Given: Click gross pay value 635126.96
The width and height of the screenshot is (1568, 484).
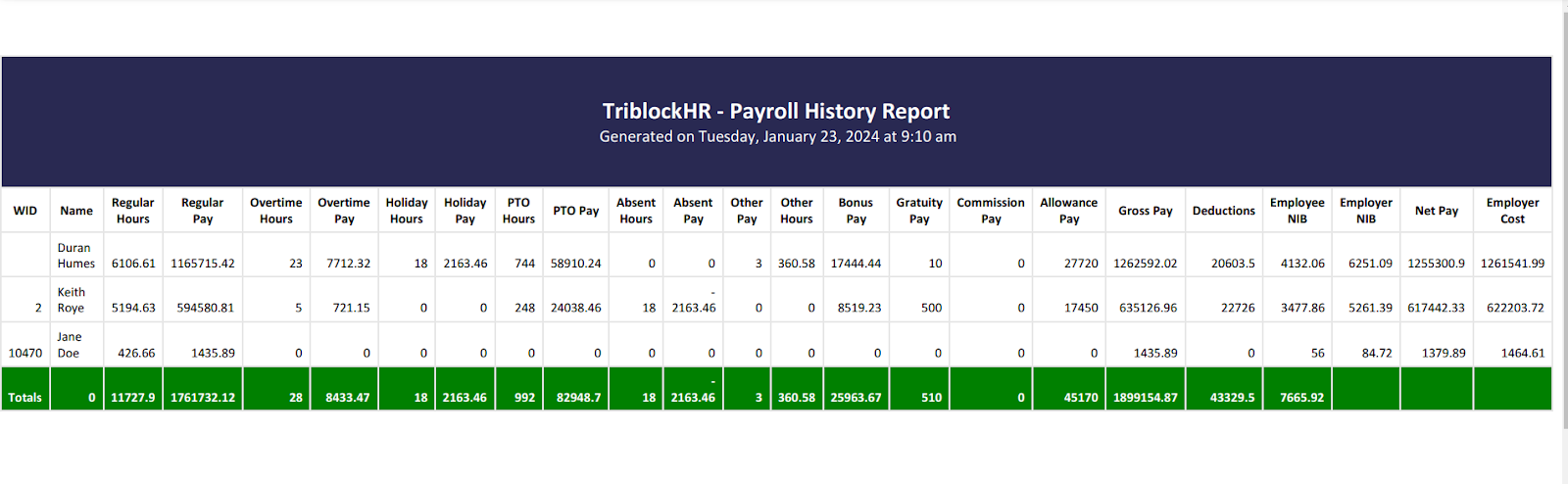Looking at the screenshot, I should click(x=1149, y=308).
